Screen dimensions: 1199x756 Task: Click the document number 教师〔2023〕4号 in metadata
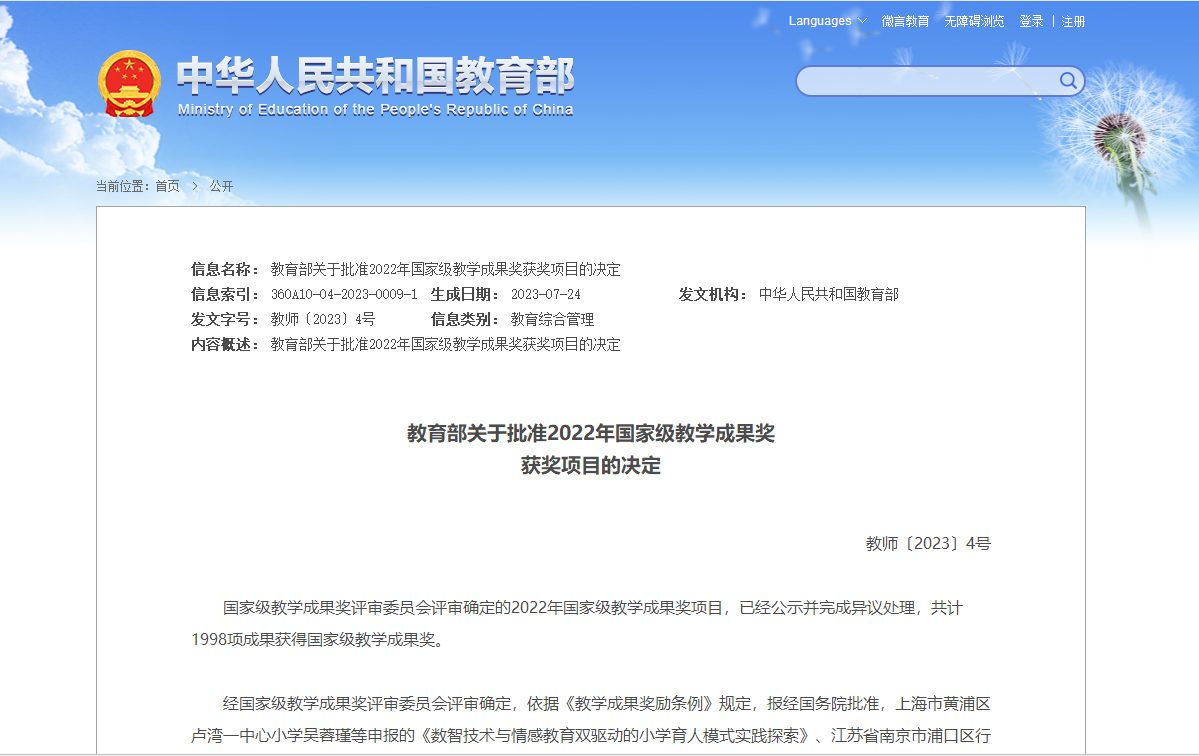click(323, 320)
